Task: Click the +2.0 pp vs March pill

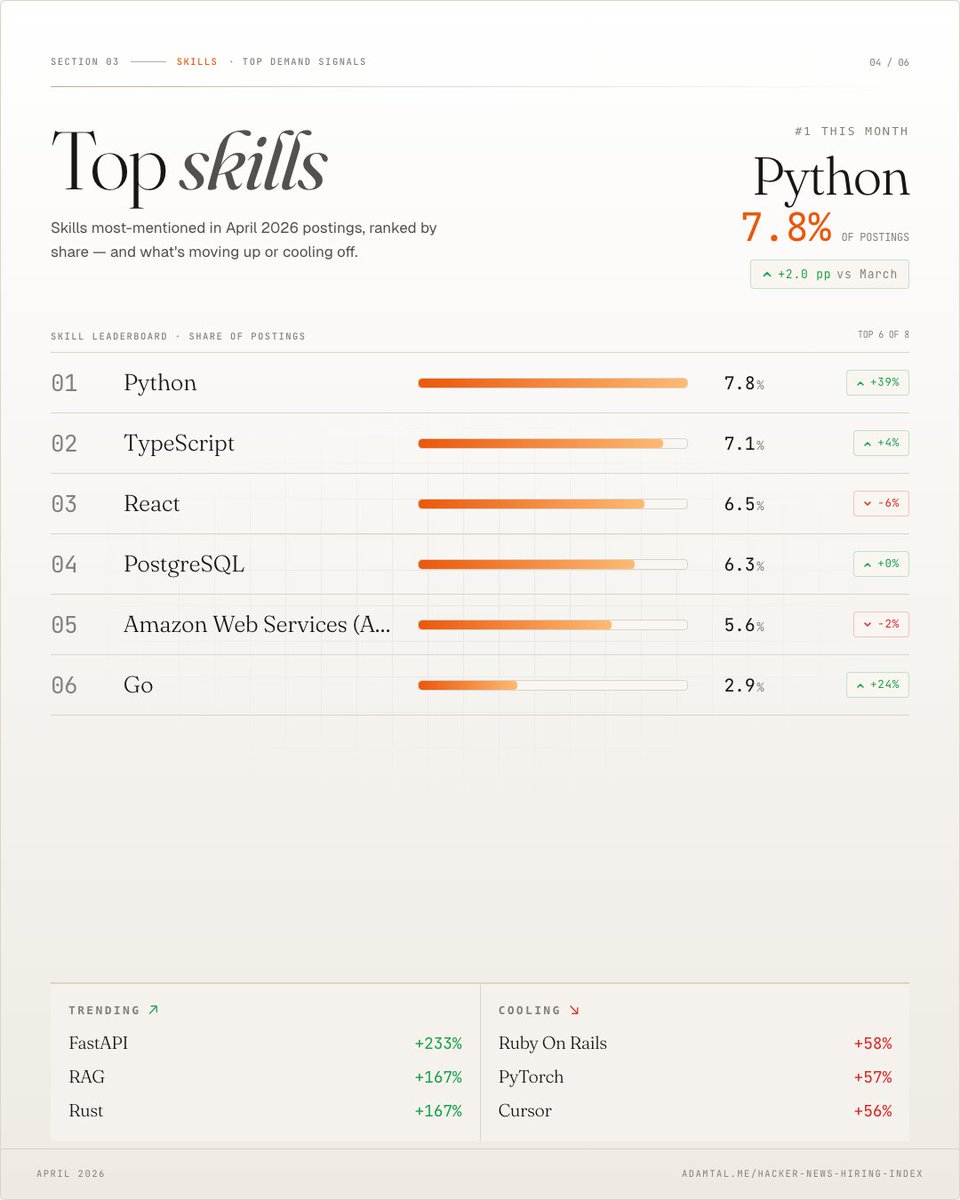Action: (829, 274)
